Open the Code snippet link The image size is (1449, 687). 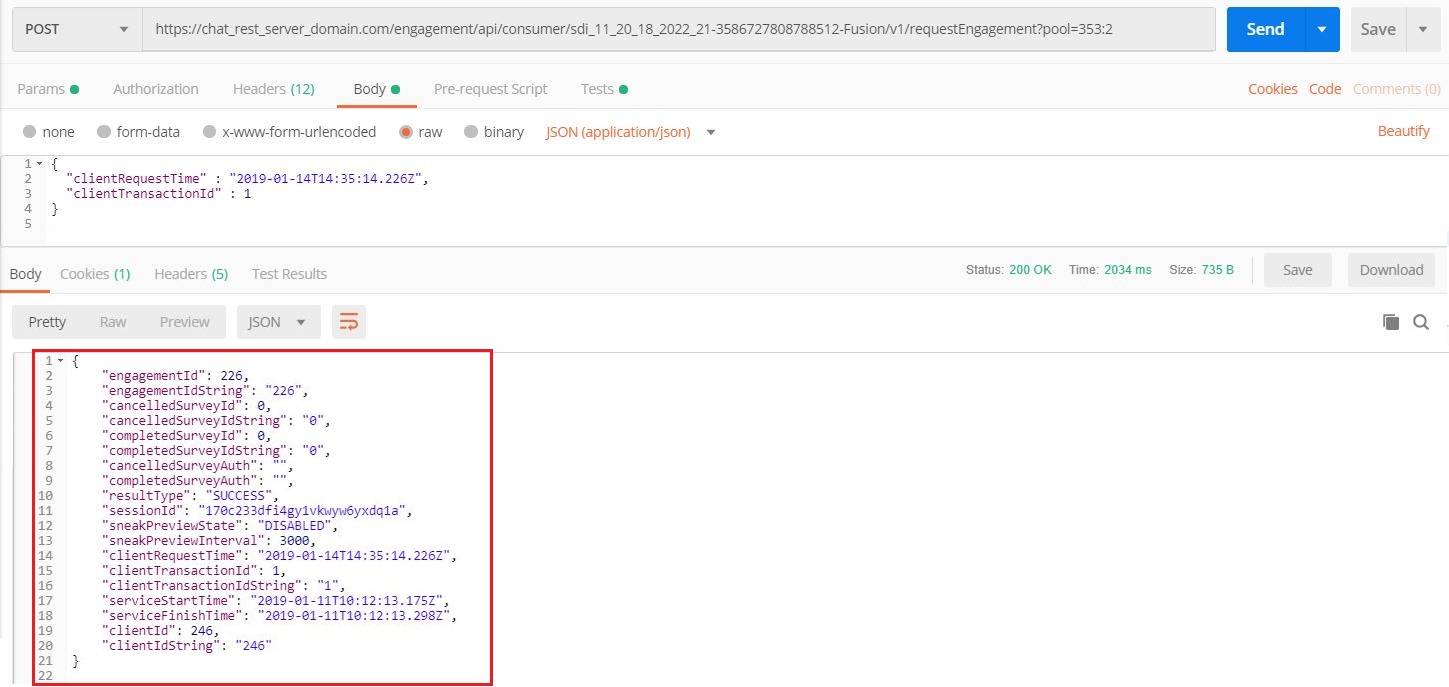1325,89
